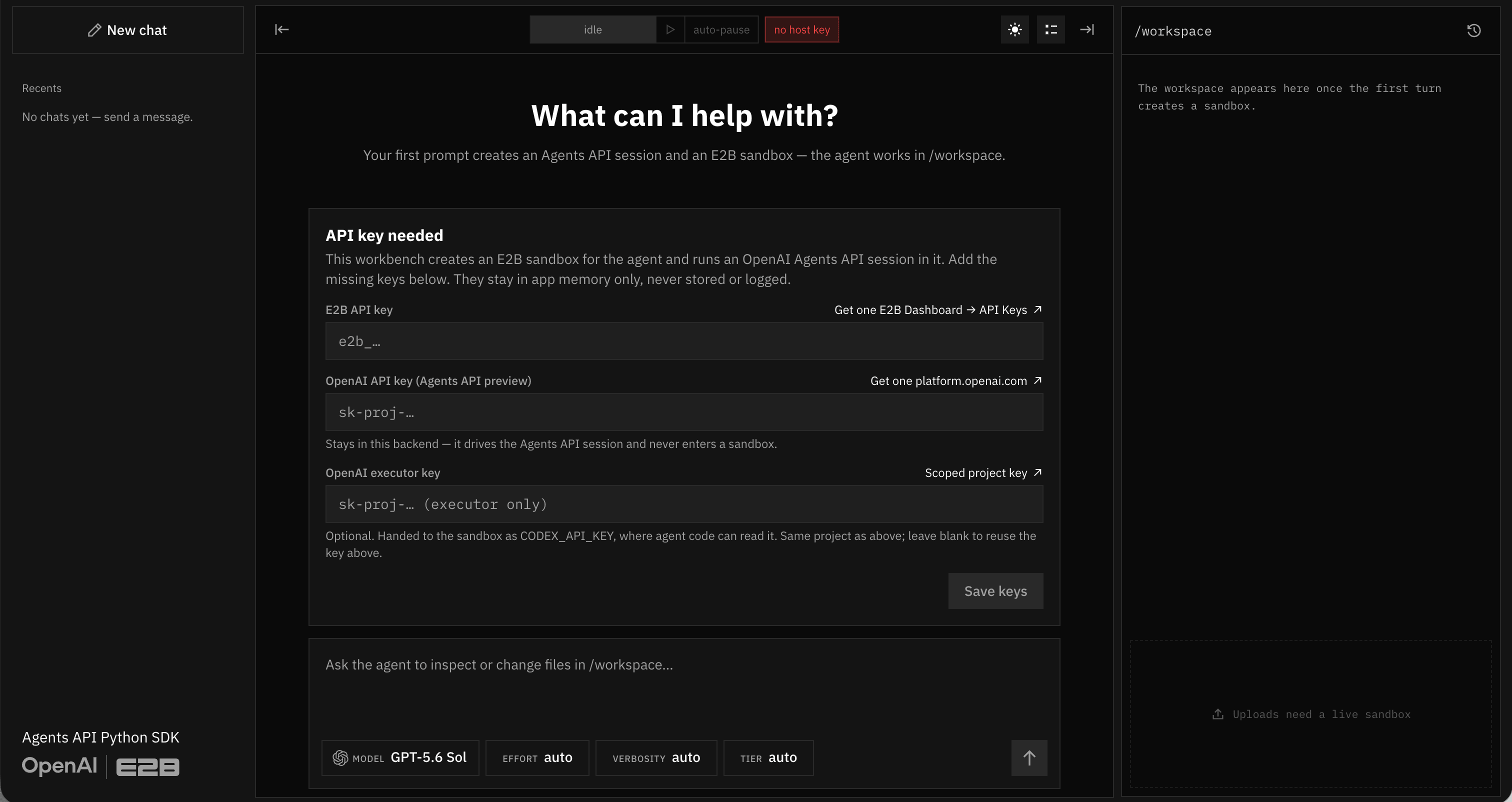Click the 'E2B API key' field label
The height and width of the screenshot is (802, 1512).
click(x=359, y=310)
